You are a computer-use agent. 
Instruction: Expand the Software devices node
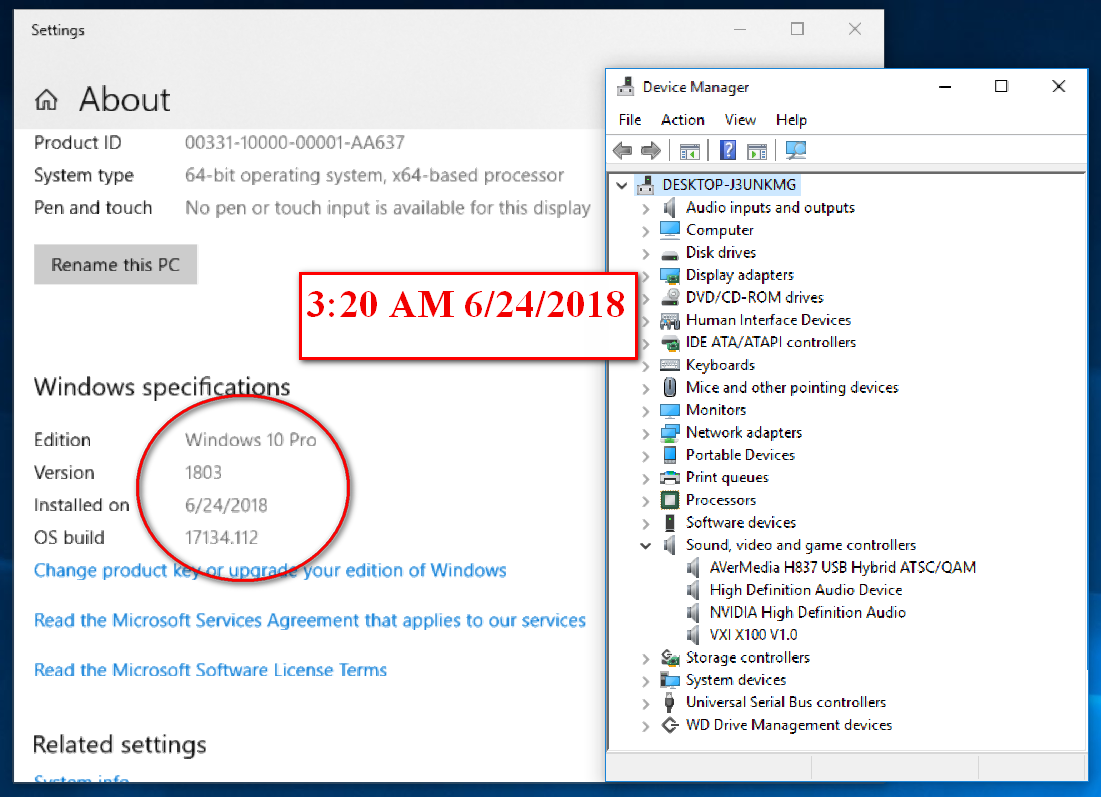645,523
